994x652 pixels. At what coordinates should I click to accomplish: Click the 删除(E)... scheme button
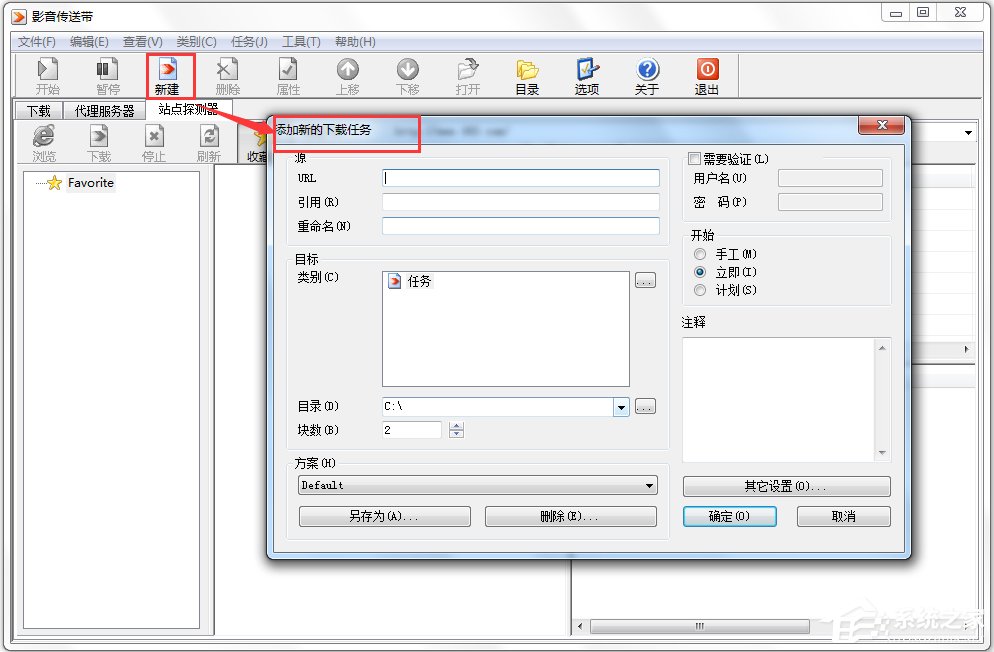click(571, 516)
